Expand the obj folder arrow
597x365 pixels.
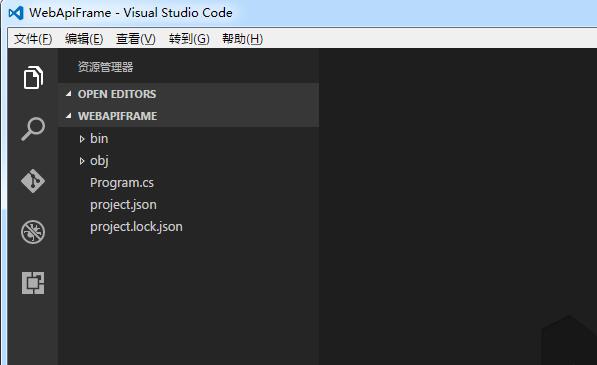81,161
